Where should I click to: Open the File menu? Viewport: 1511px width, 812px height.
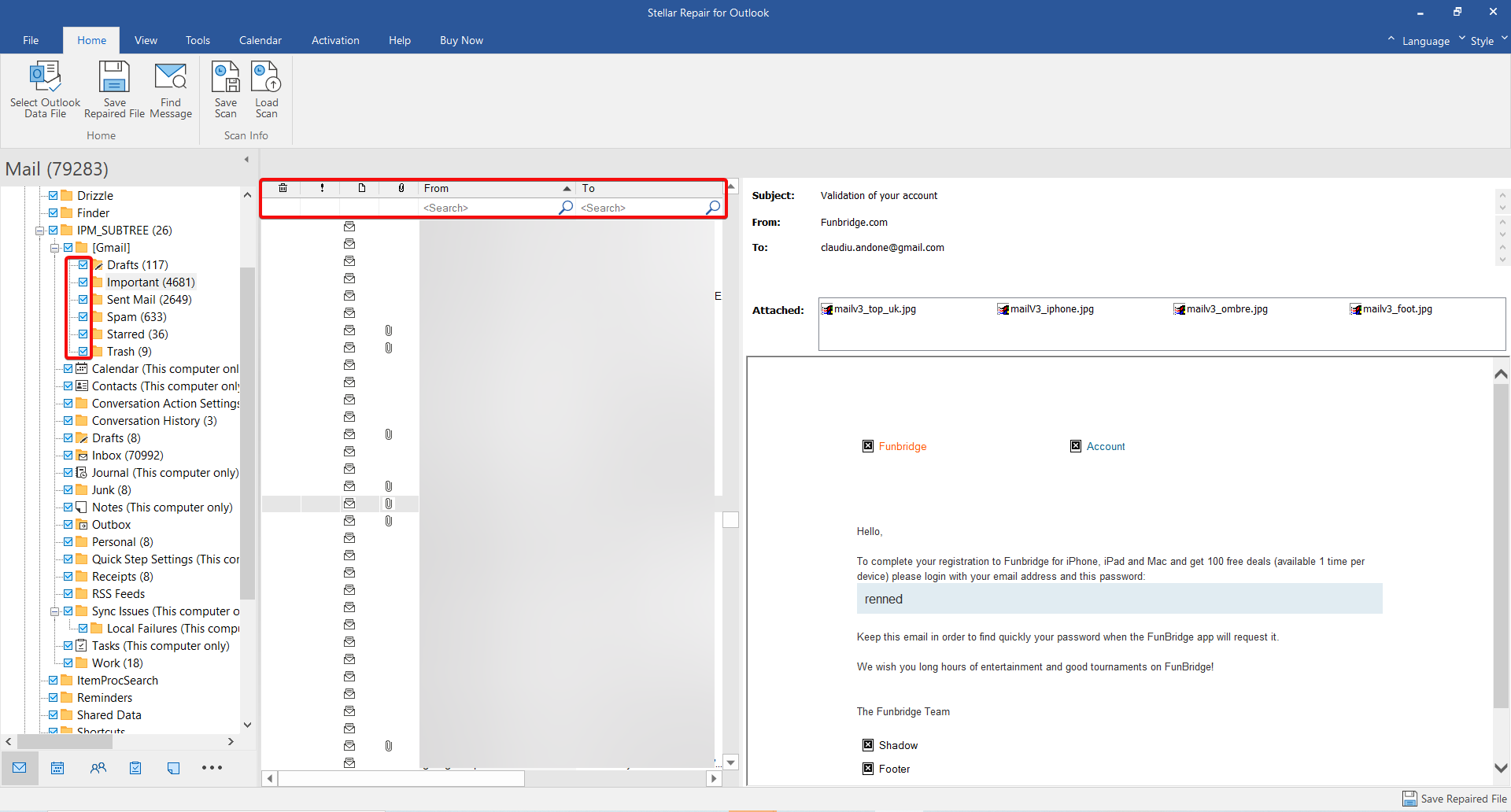click(x=31, y=40)
